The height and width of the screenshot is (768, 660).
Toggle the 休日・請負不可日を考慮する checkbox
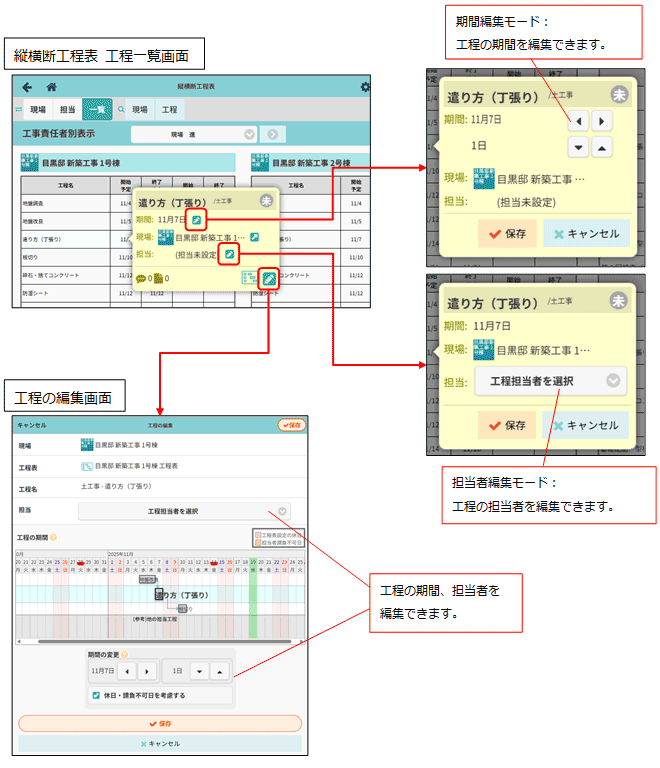pos(96,694)
